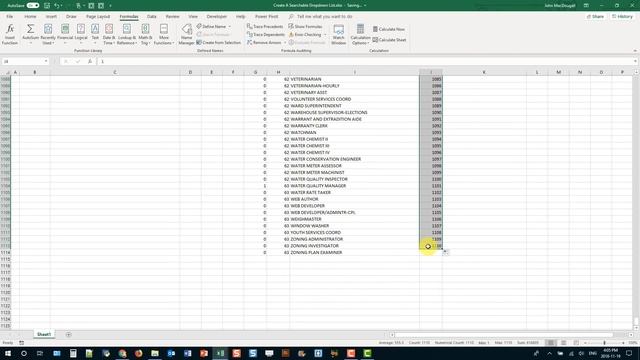
Task: Switch to the Home tab
Action: pos(30,16)
